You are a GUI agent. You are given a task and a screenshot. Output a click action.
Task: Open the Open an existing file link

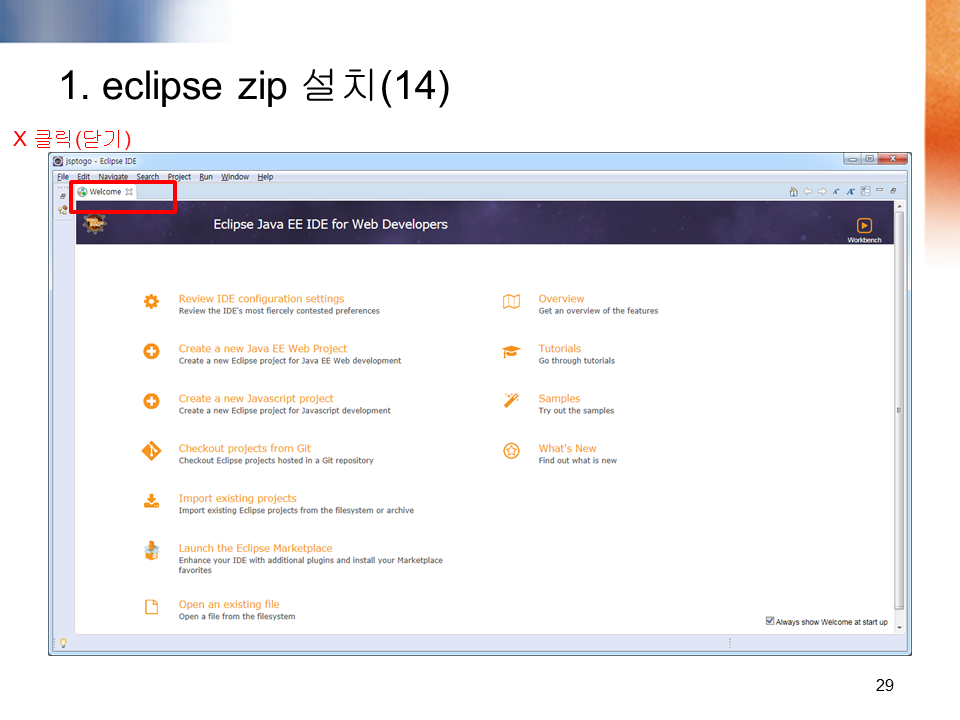pos(229,604)
